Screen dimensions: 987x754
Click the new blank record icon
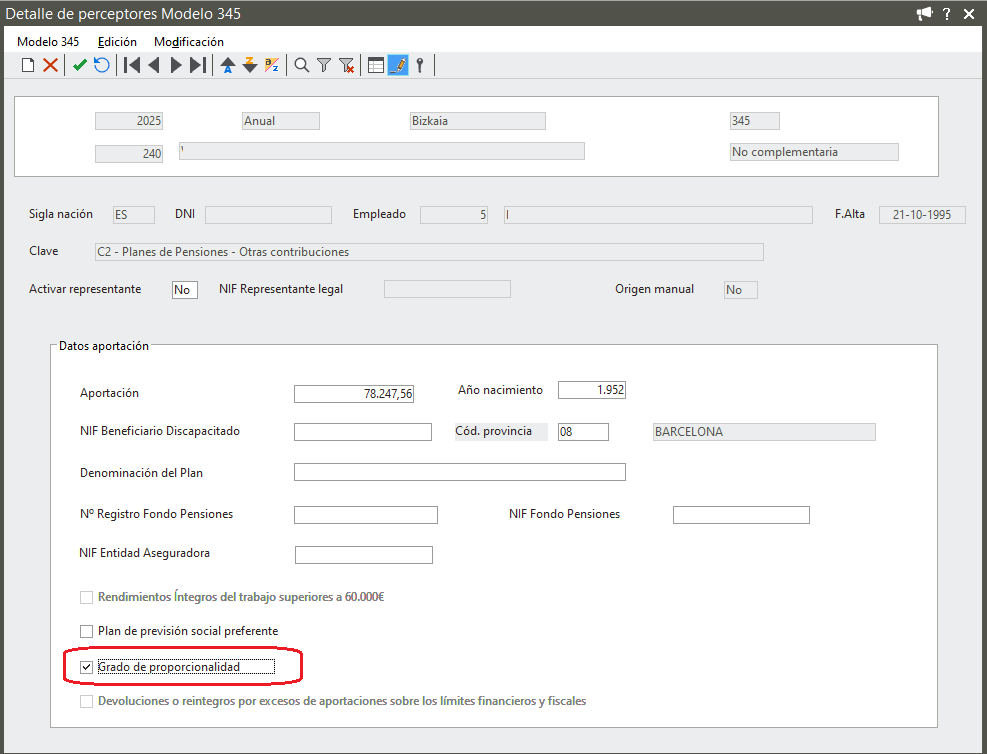pyautogui.click(x=28, y=65)
